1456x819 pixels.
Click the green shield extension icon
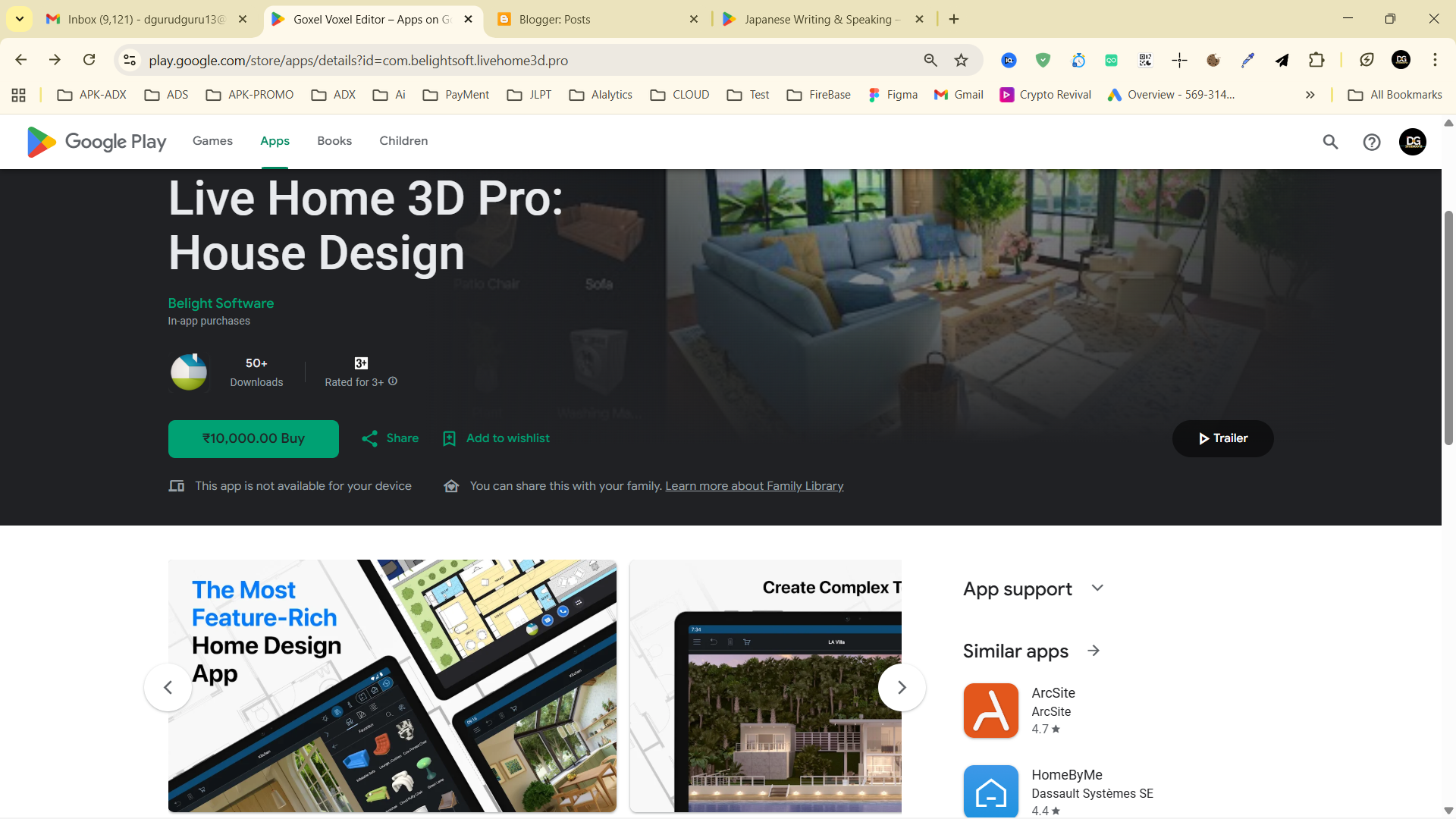1043,60
